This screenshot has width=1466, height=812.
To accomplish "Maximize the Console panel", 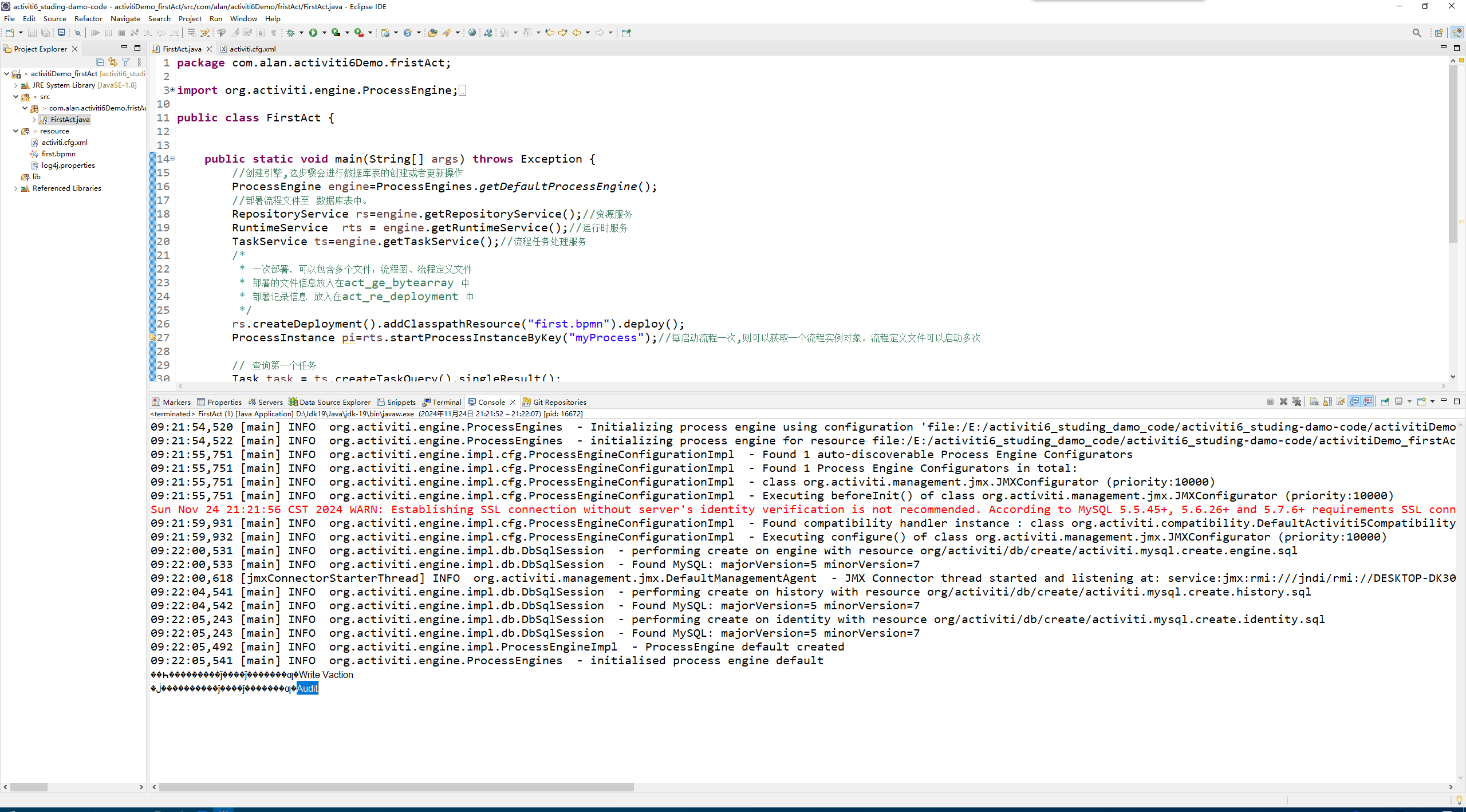I will click(x=1457, y=401).
